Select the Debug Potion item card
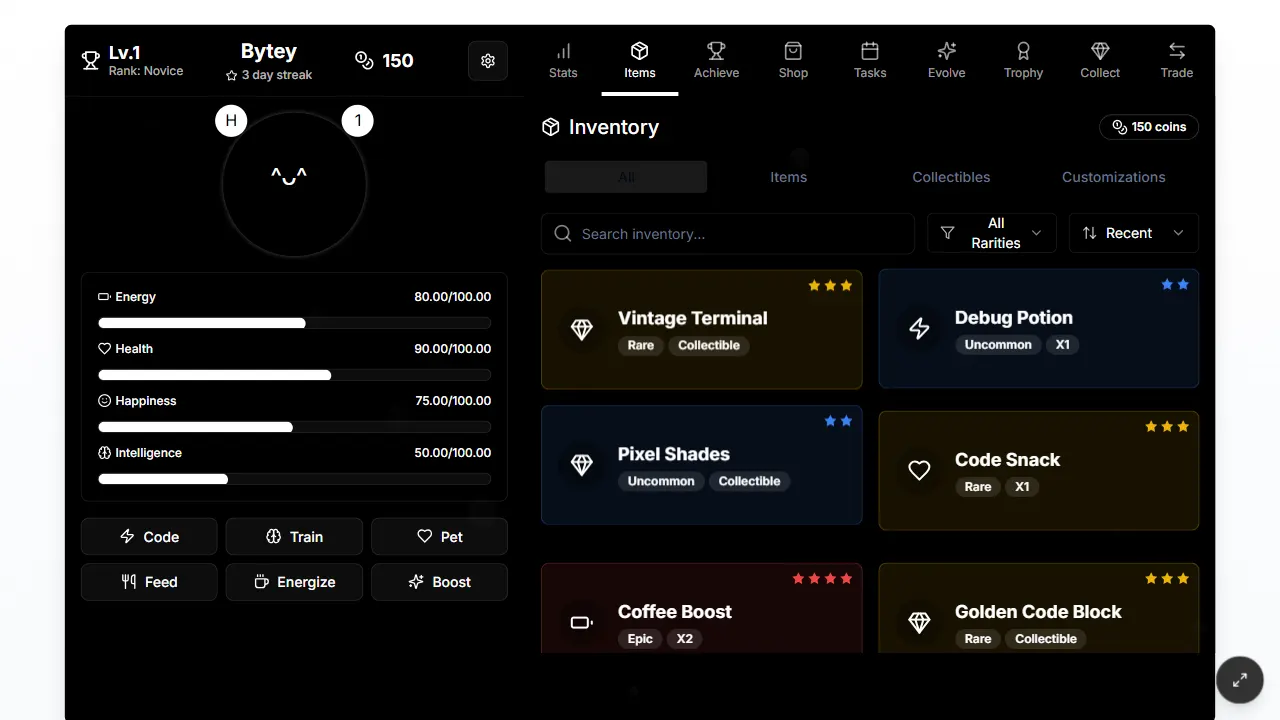 point(1039,328)
